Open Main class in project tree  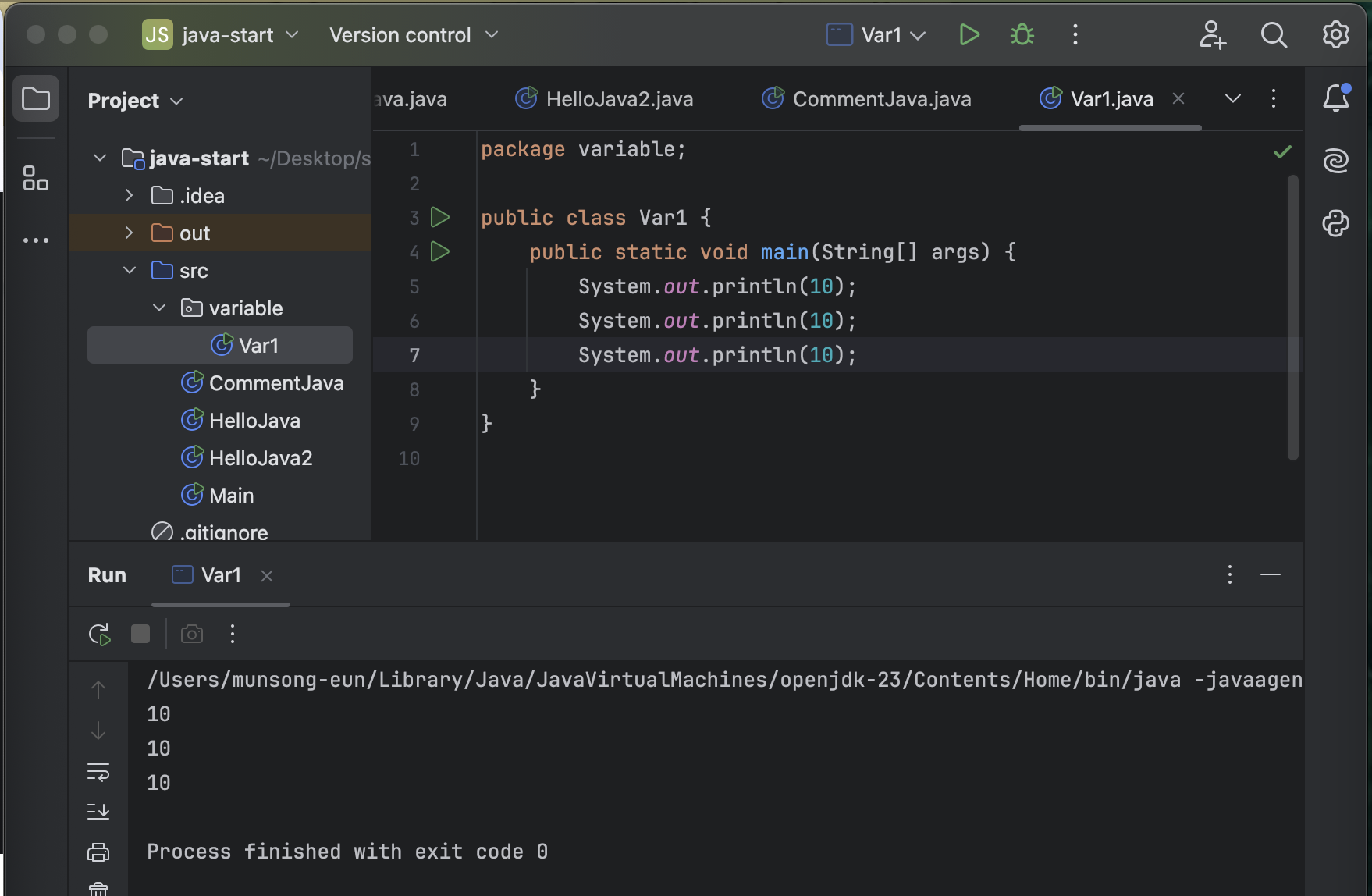click(x=217, y=496)
